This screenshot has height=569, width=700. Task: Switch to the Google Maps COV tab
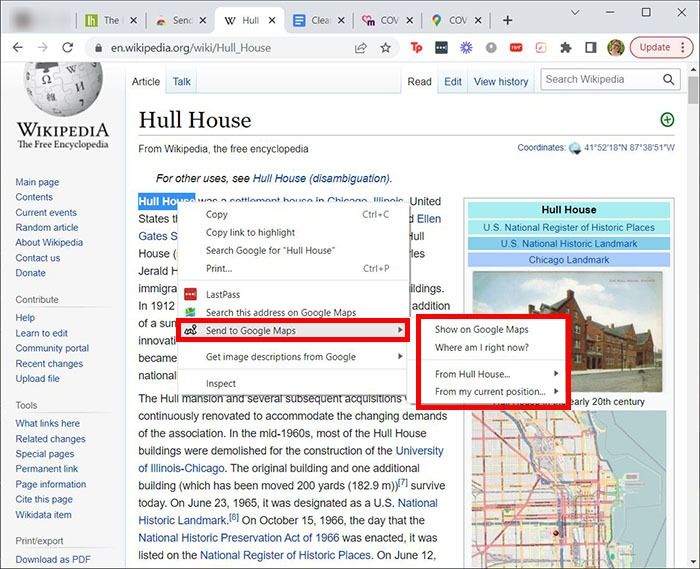click(456, 21)
